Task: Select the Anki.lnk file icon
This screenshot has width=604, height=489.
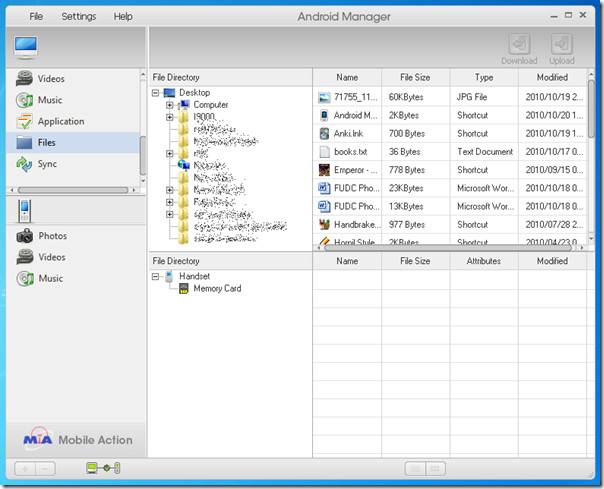Action: pos(324,134)
